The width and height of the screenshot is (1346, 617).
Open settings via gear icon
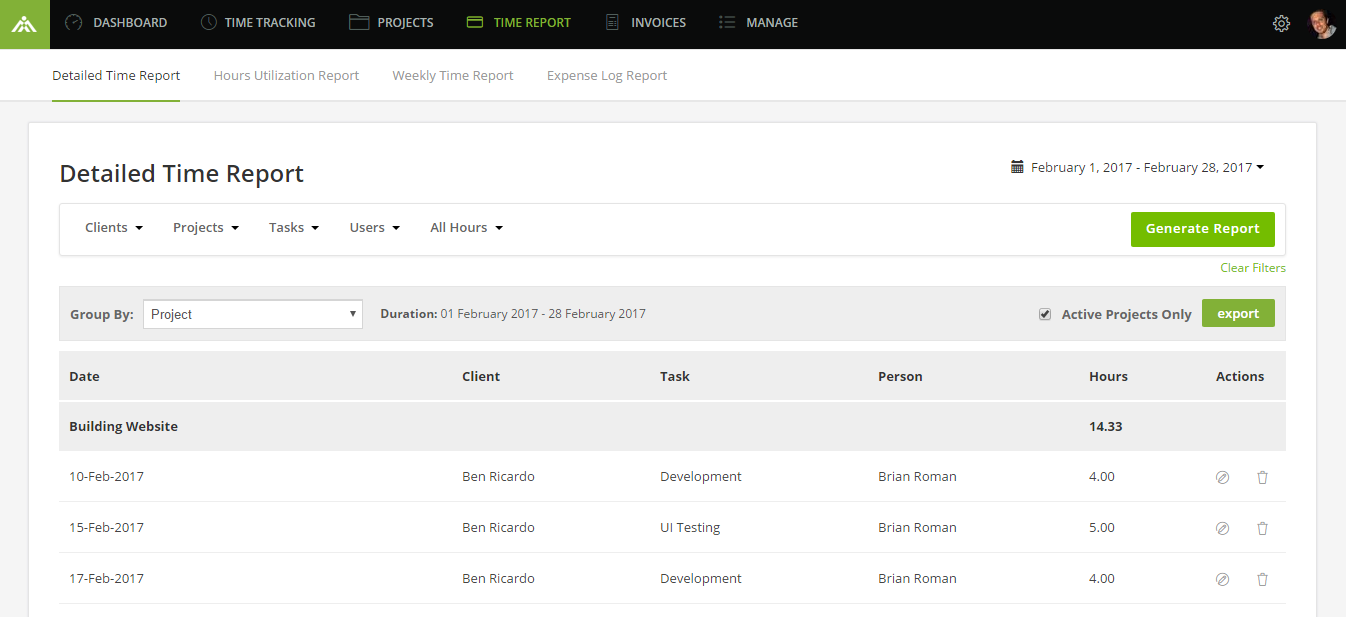(x=1281, y=23)
